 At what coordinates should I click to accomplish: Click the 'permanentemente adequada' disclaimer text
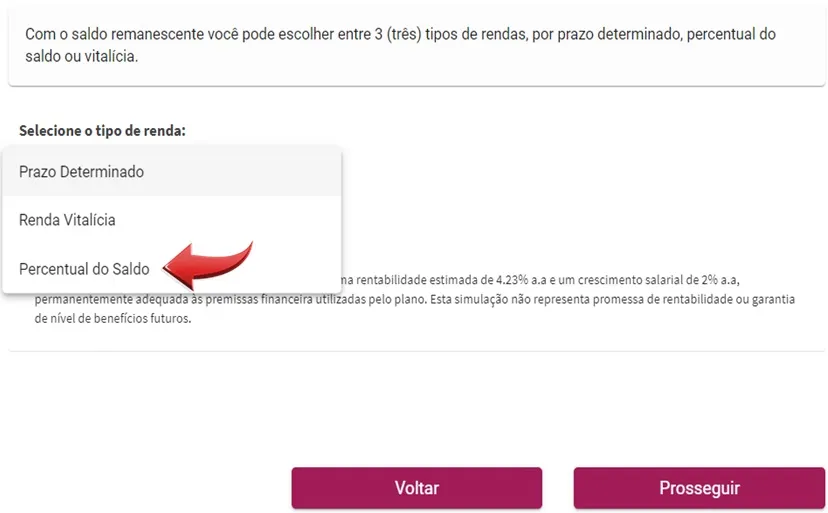(101, 300)
